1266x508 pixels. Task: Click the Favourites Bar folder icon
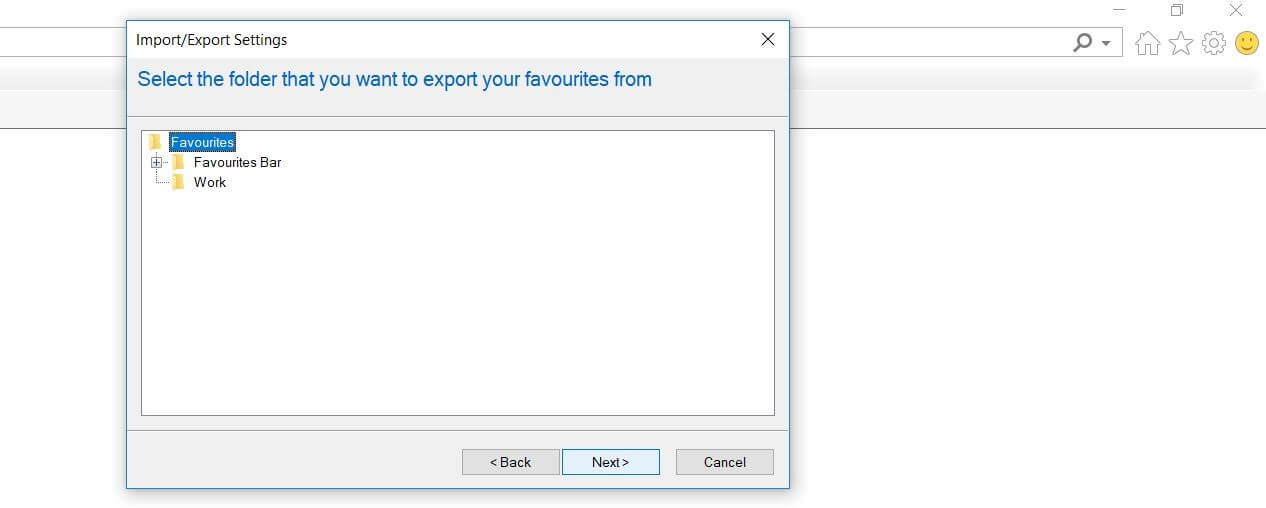point(178,162)
